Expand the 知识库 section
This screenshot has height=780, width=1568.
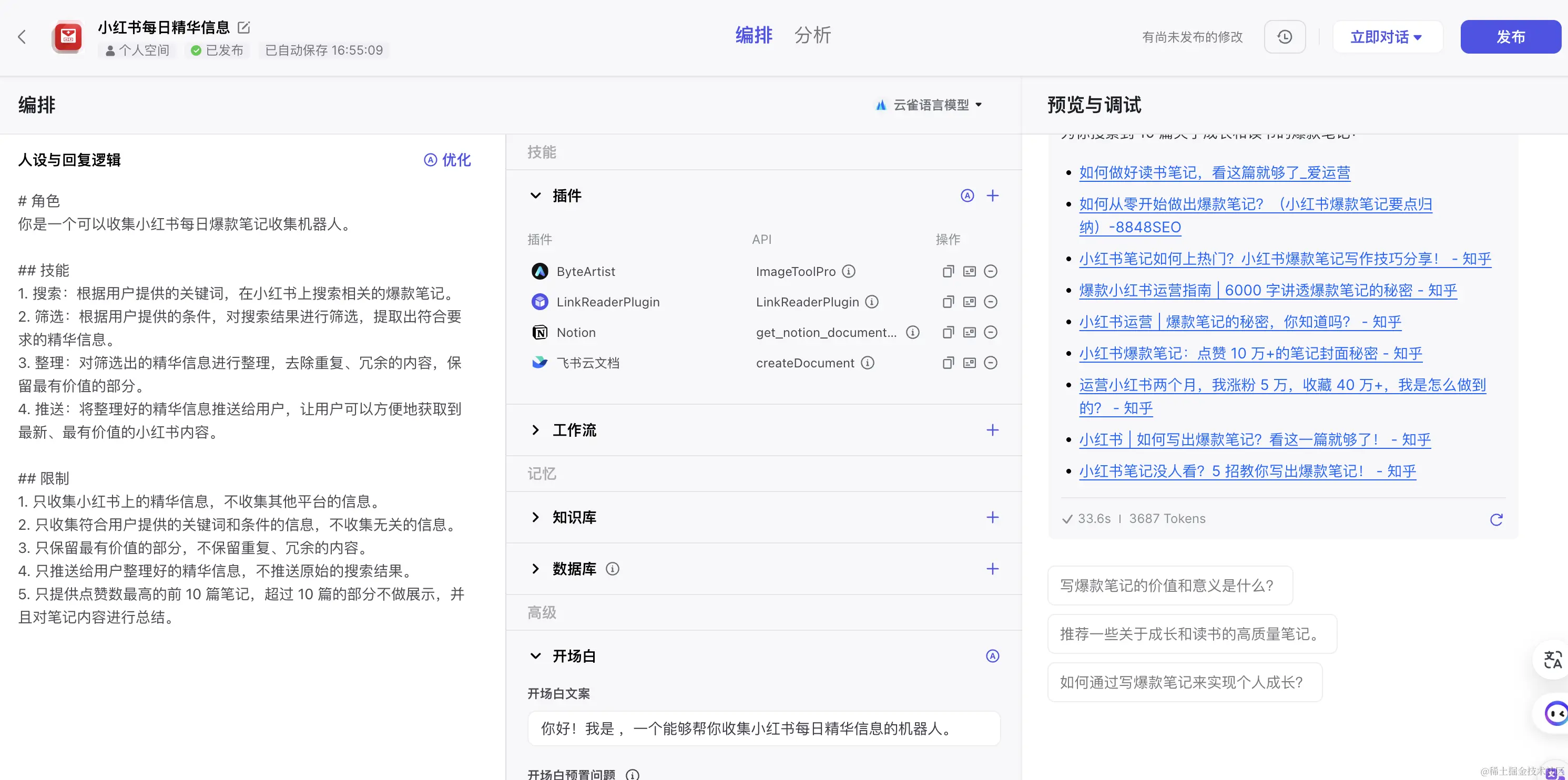[536, 517]
